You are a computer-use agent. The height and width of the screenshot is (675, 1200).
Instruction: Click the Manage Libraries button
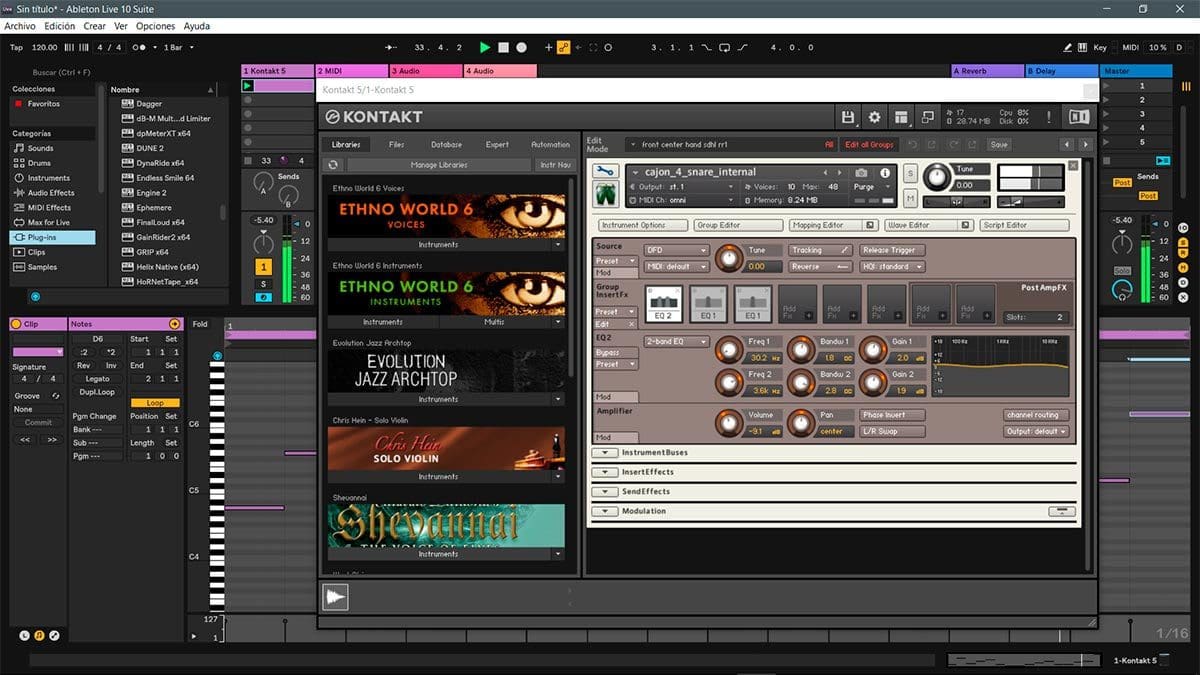click(x=438, y=165)
